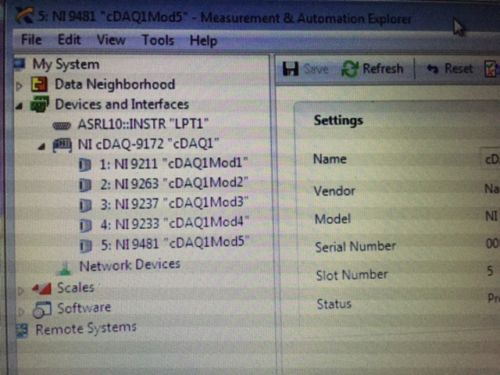
Task: Select Data Neighborhood in tree
Action: tap(115, 84)
